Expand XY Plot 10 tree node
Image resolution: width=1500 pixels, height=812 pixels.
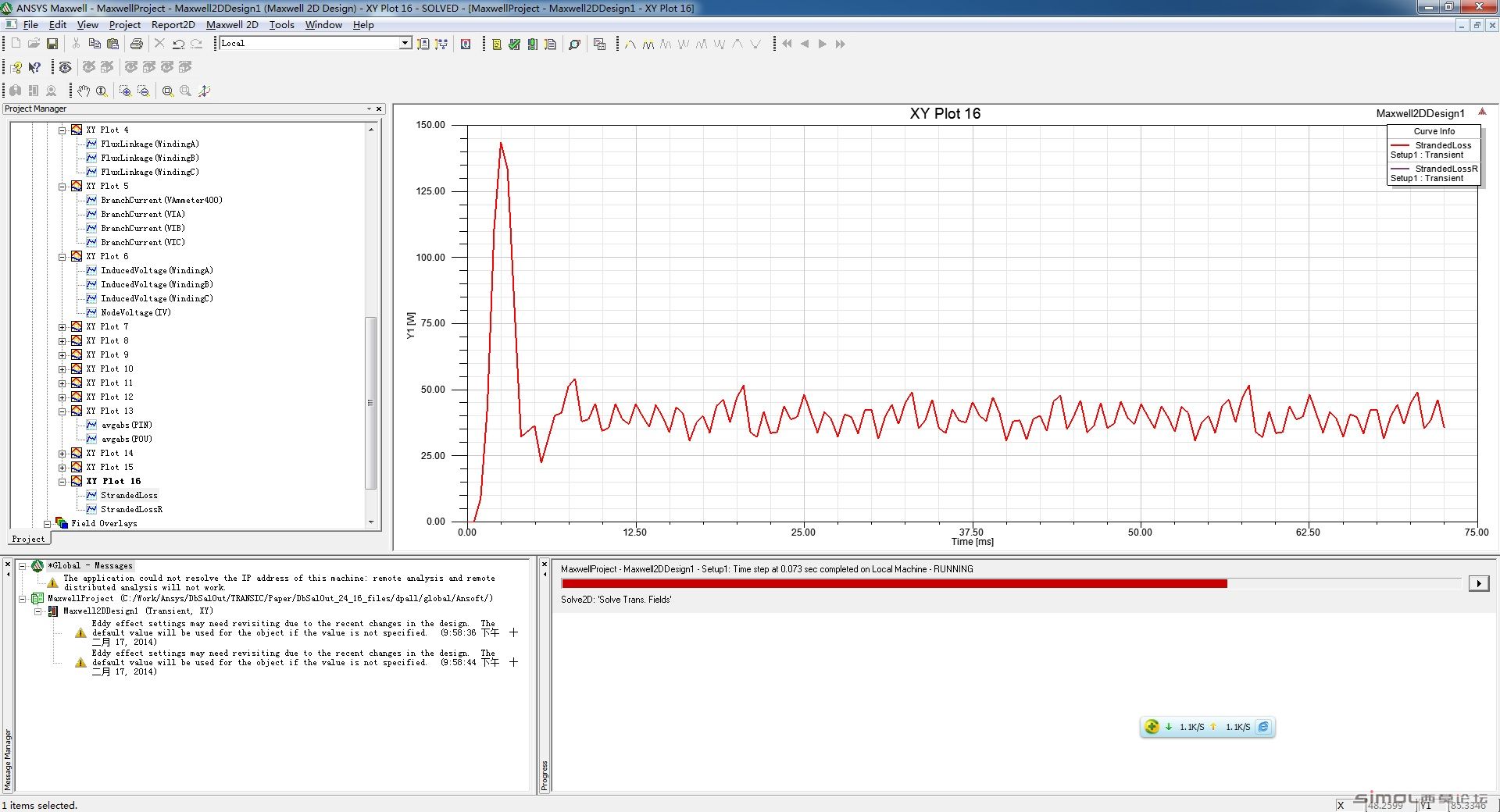(x=62, y=369)
